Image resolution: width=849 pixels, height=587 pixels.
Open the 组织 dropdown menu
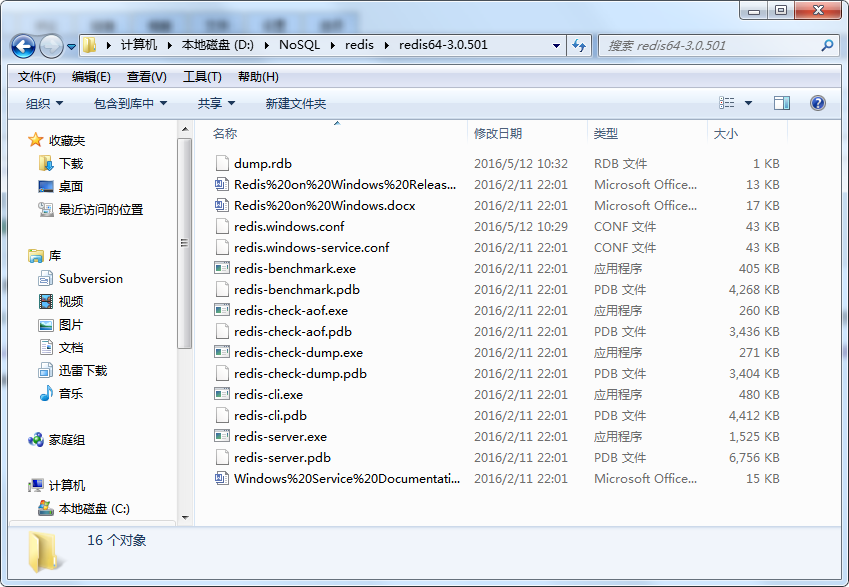[x=40, y=103]
